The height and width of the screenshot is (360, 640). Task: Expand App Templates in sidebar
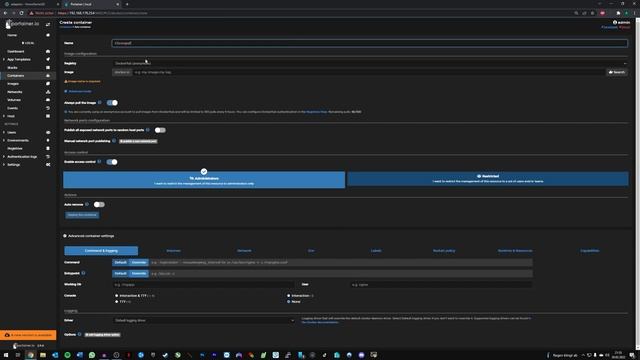point(4,60)
